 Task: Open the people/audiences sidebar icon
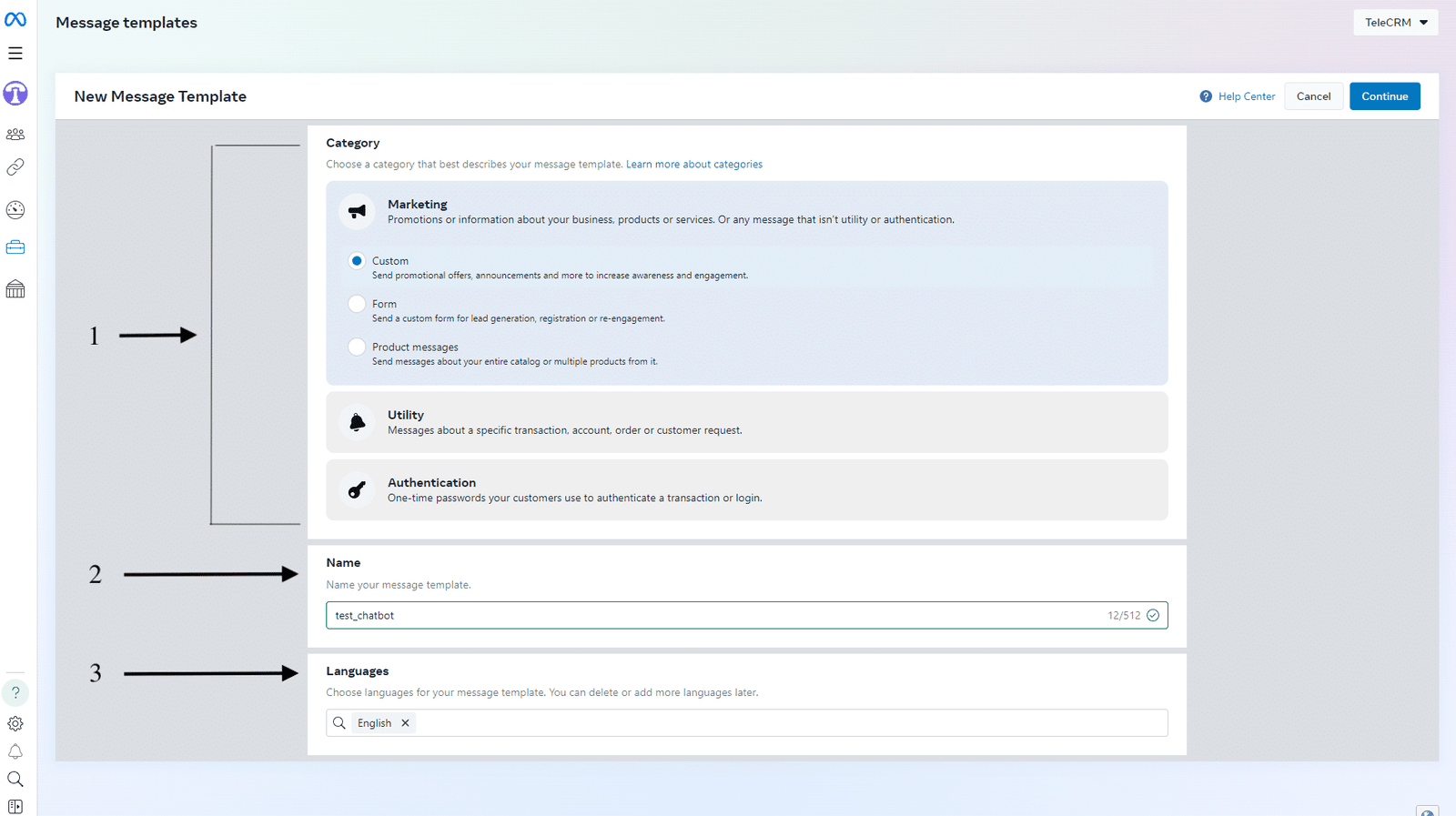coord(15,134)
